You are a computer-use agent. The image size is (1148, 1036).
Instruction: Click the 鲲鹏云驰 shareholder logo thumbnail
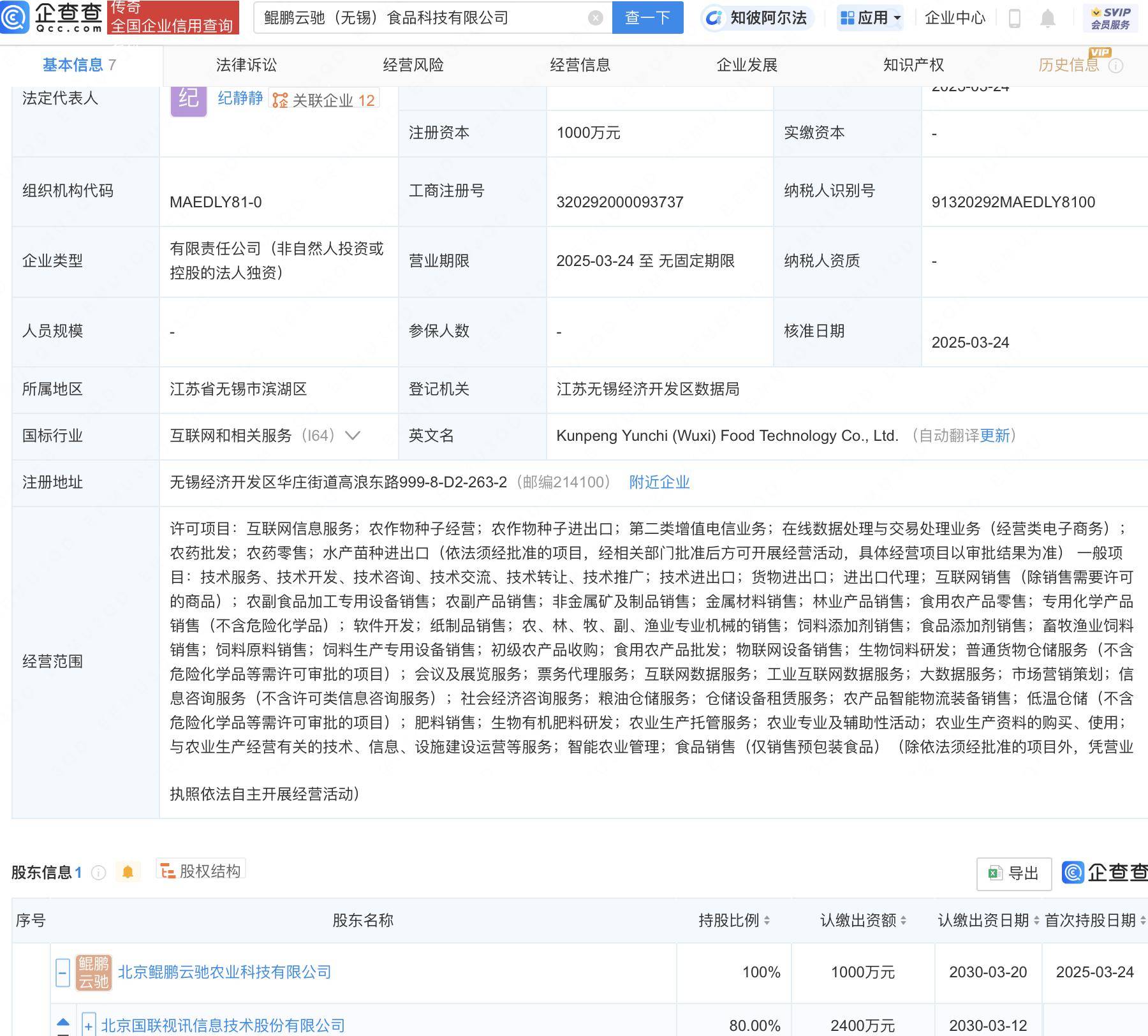(x=94, y=972)
